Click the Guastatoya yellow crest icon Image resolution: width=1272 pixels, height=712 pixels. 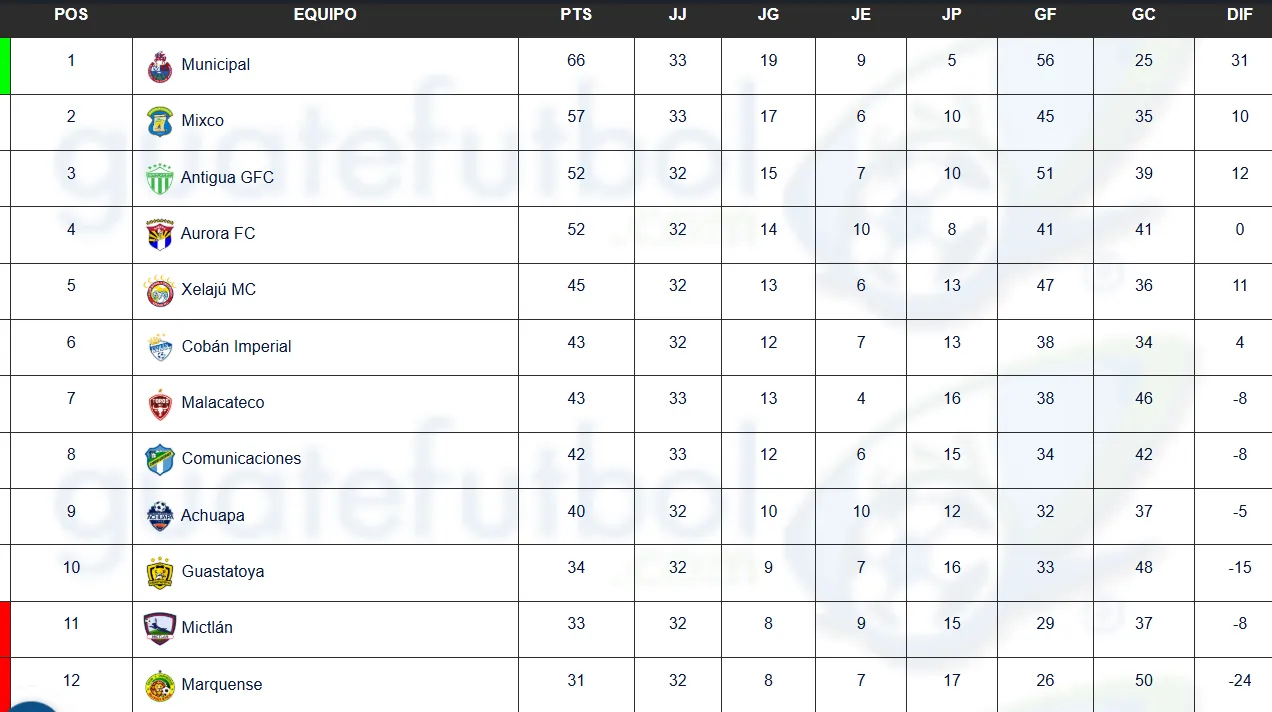coord(160,572)
